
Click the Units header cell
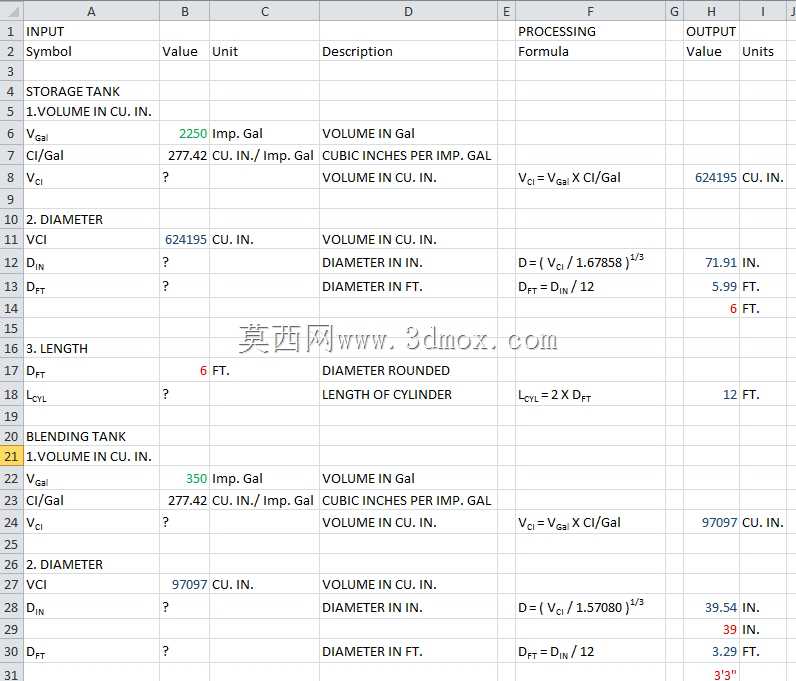[762, 51]
